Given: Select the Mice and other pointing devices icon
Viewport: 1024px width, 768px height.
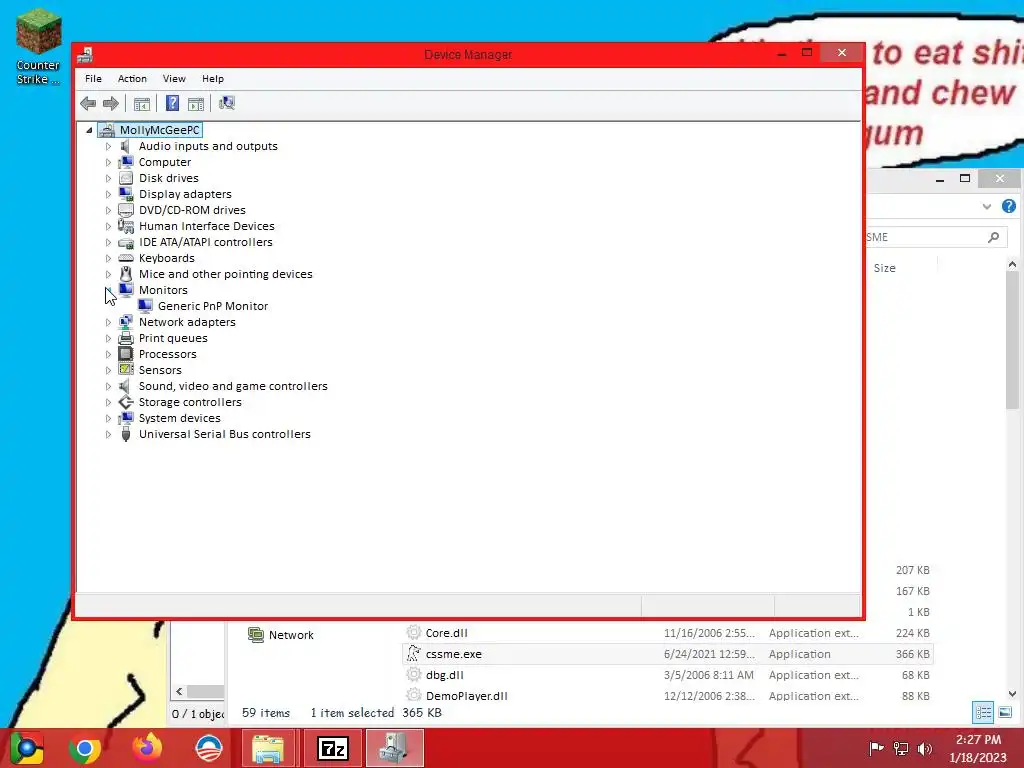Looking at the screenshot, I should point(126,274).
